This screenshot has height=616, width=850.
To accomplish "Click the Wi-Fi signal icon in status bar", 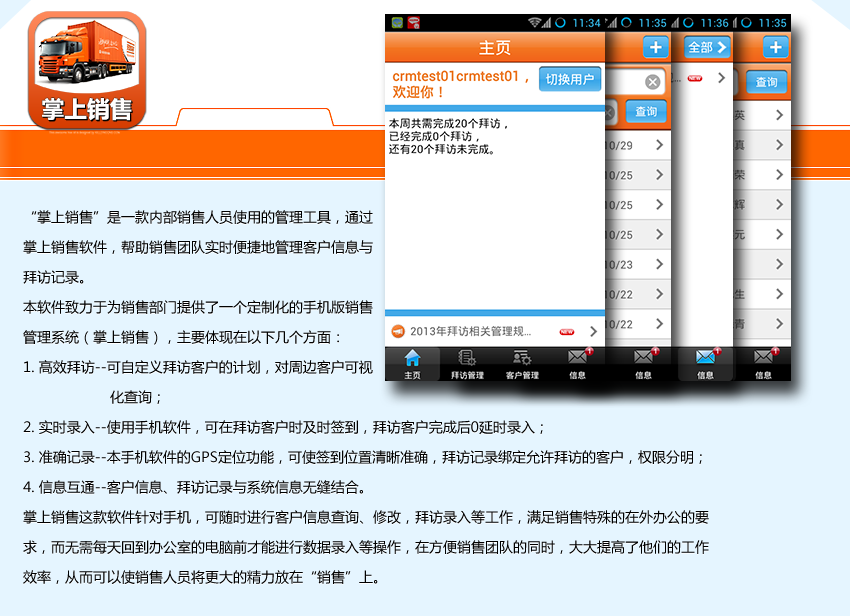I will 535,23.
